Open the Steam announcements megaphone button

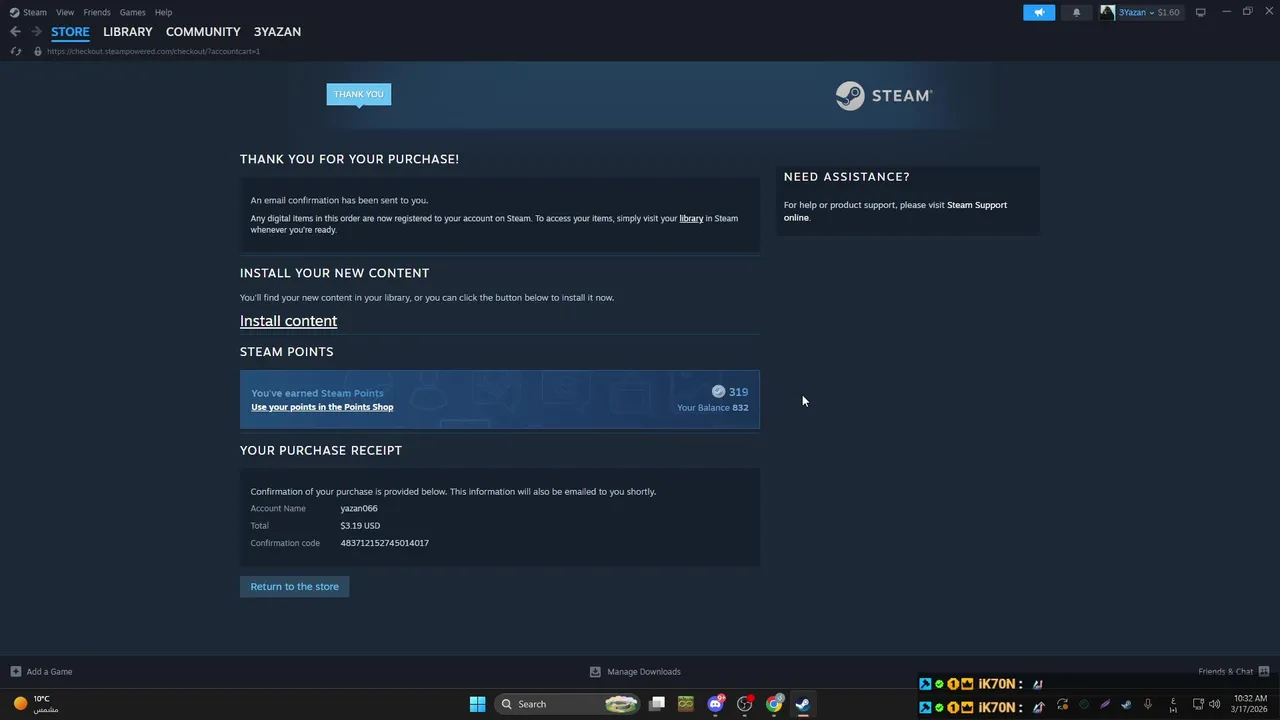pyautogui.click(x=1039, y=12)
